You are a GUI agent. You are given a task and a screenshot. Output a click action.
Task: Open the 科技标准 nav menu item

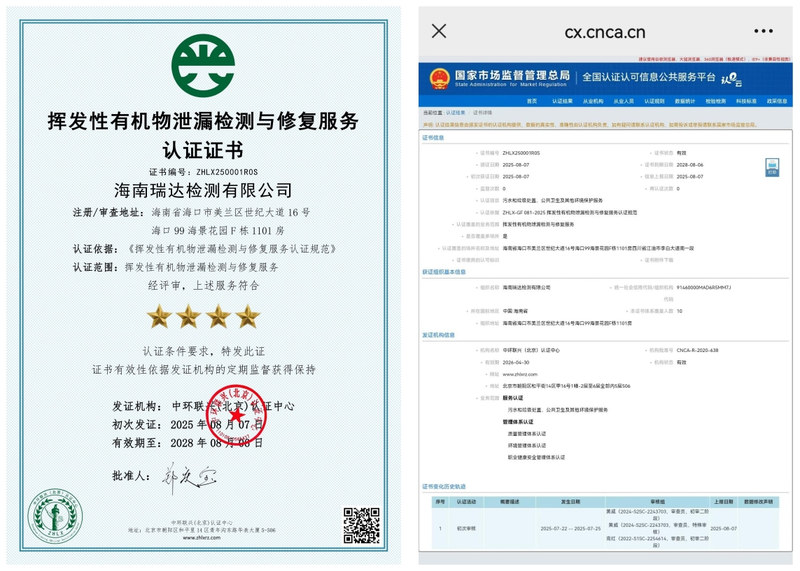746,101
